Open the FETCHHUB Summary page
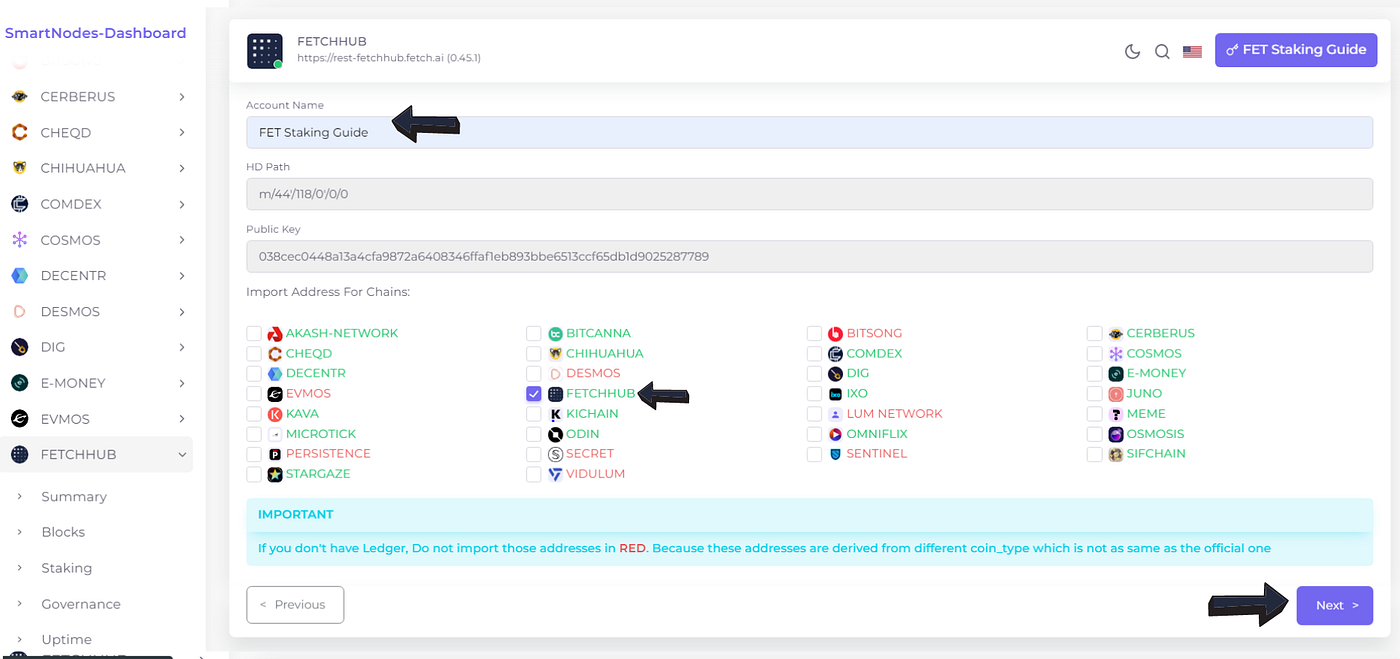The height and width of the screenshot is (659, 1400). (74, 497)
